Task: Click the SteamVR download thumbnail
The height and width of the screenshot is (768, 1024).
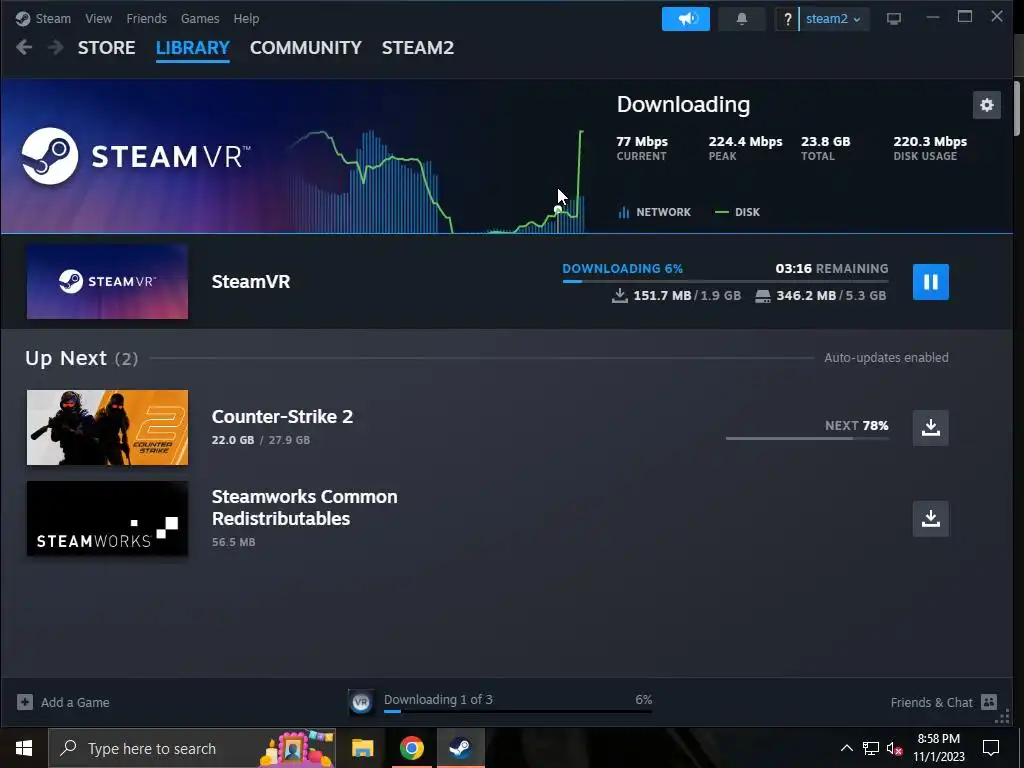Action: pos(107,281)
